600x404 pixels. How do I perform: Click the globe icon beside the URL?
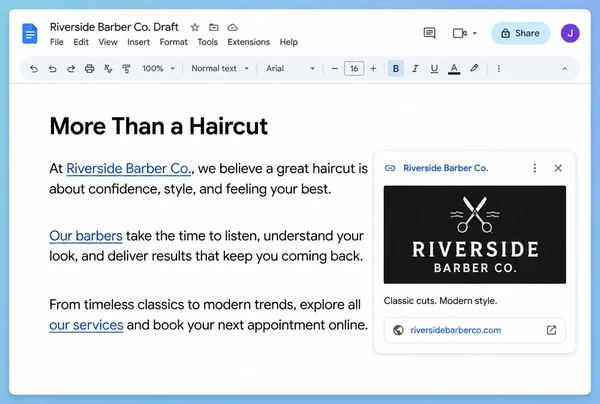(x=398, y=330)
